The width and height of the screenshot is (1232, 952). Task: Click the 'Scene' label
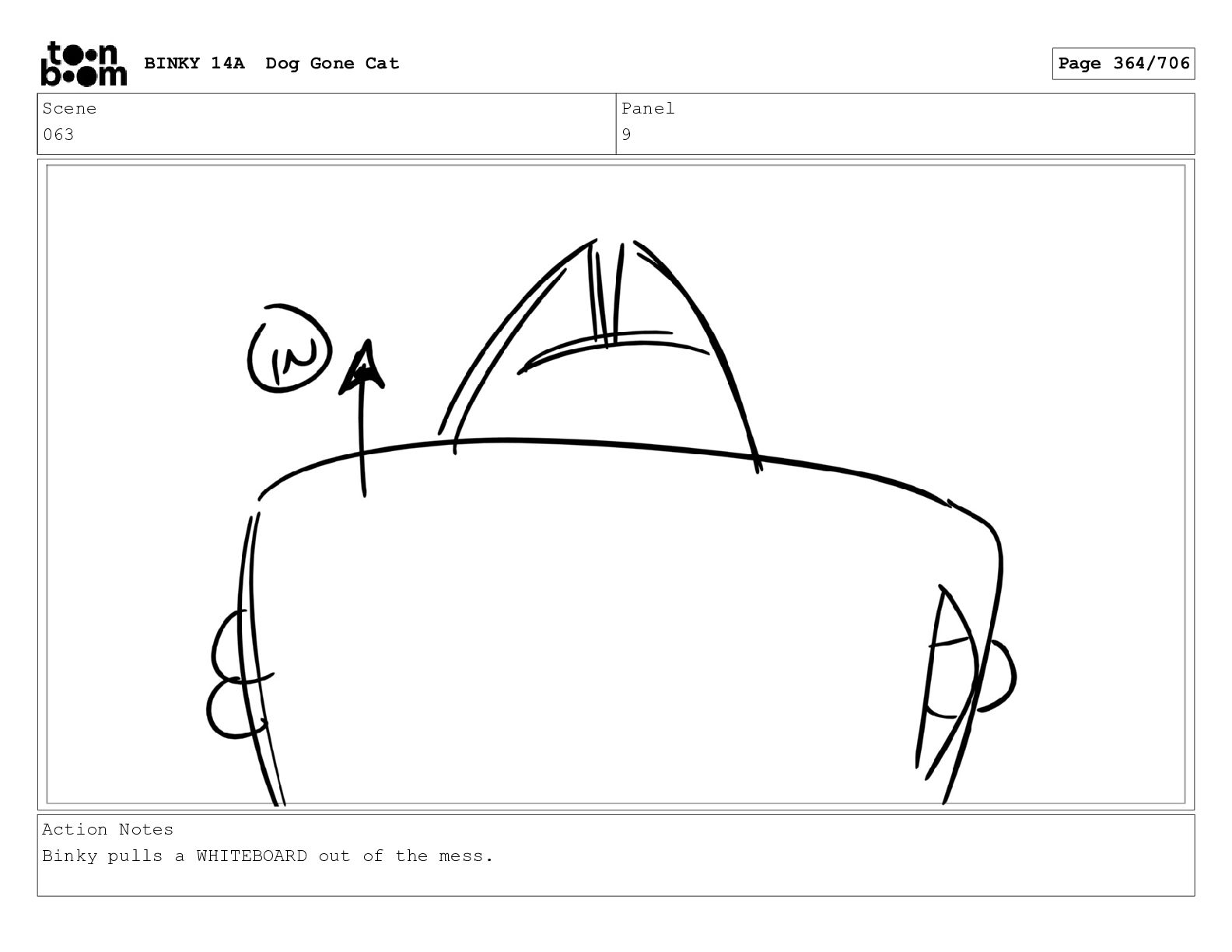69,109
